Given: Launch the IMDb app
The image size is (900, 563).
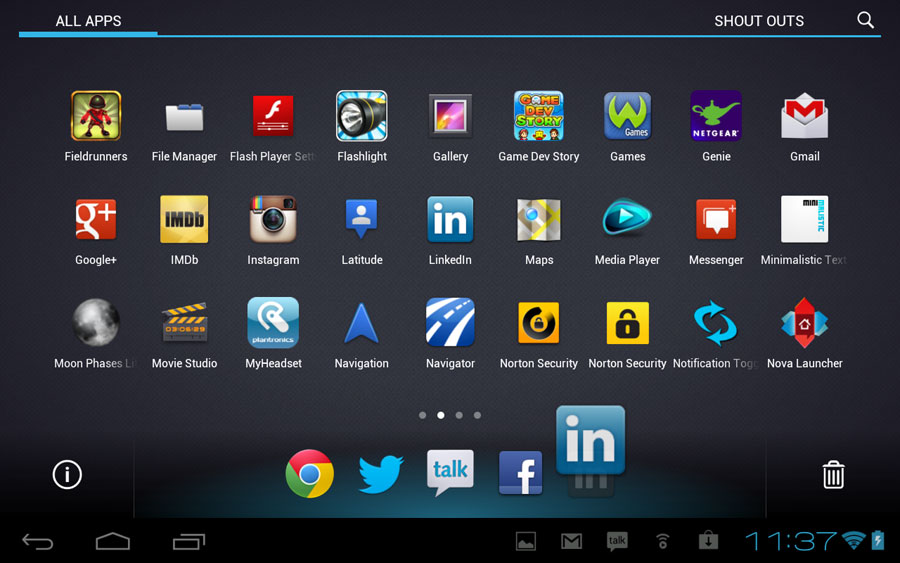Looking at the screenshot, I should pos(184,219).
